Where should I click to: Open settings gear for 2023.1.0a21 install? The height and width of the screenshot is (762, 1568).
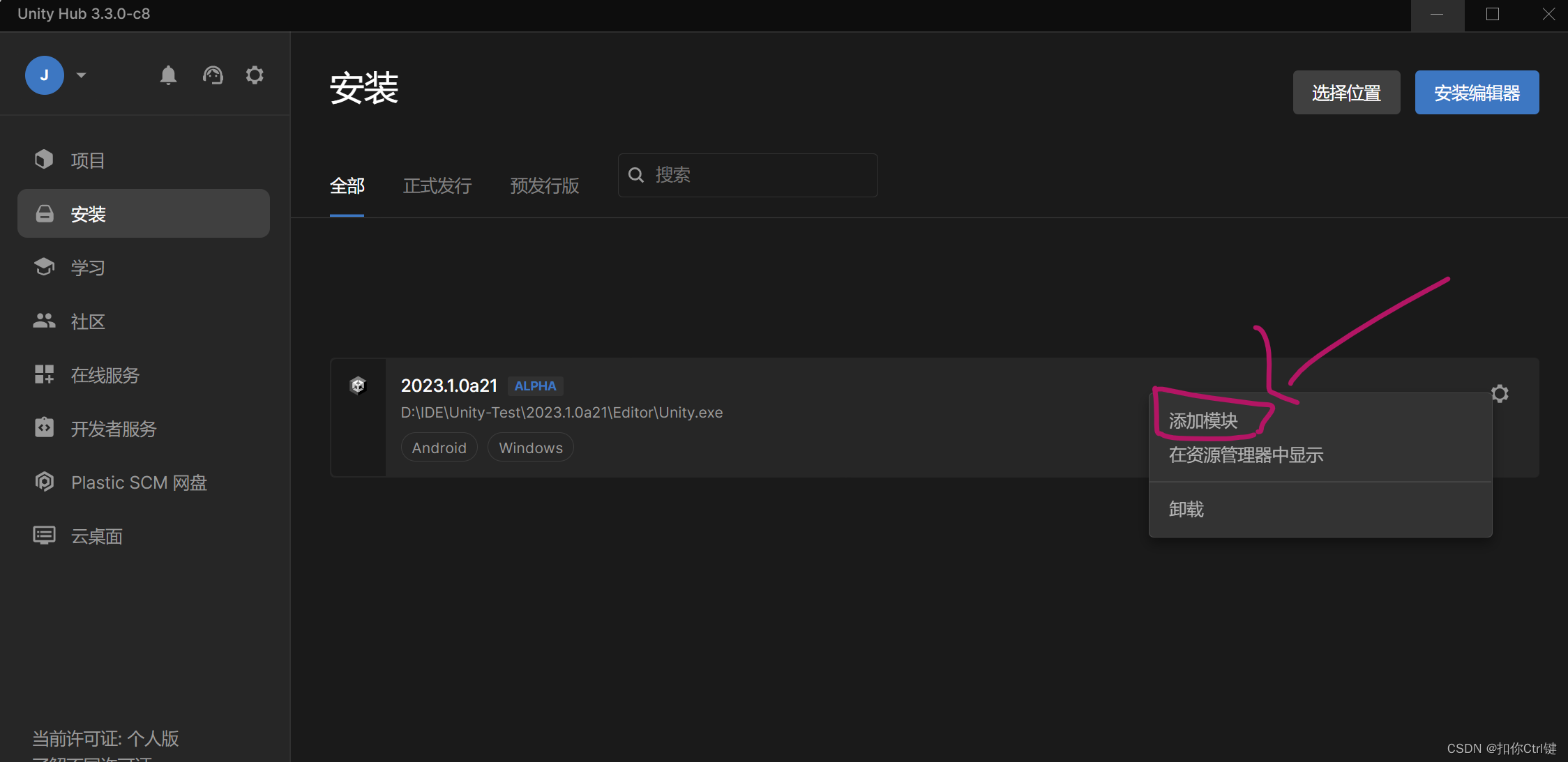pos(1500,394)
